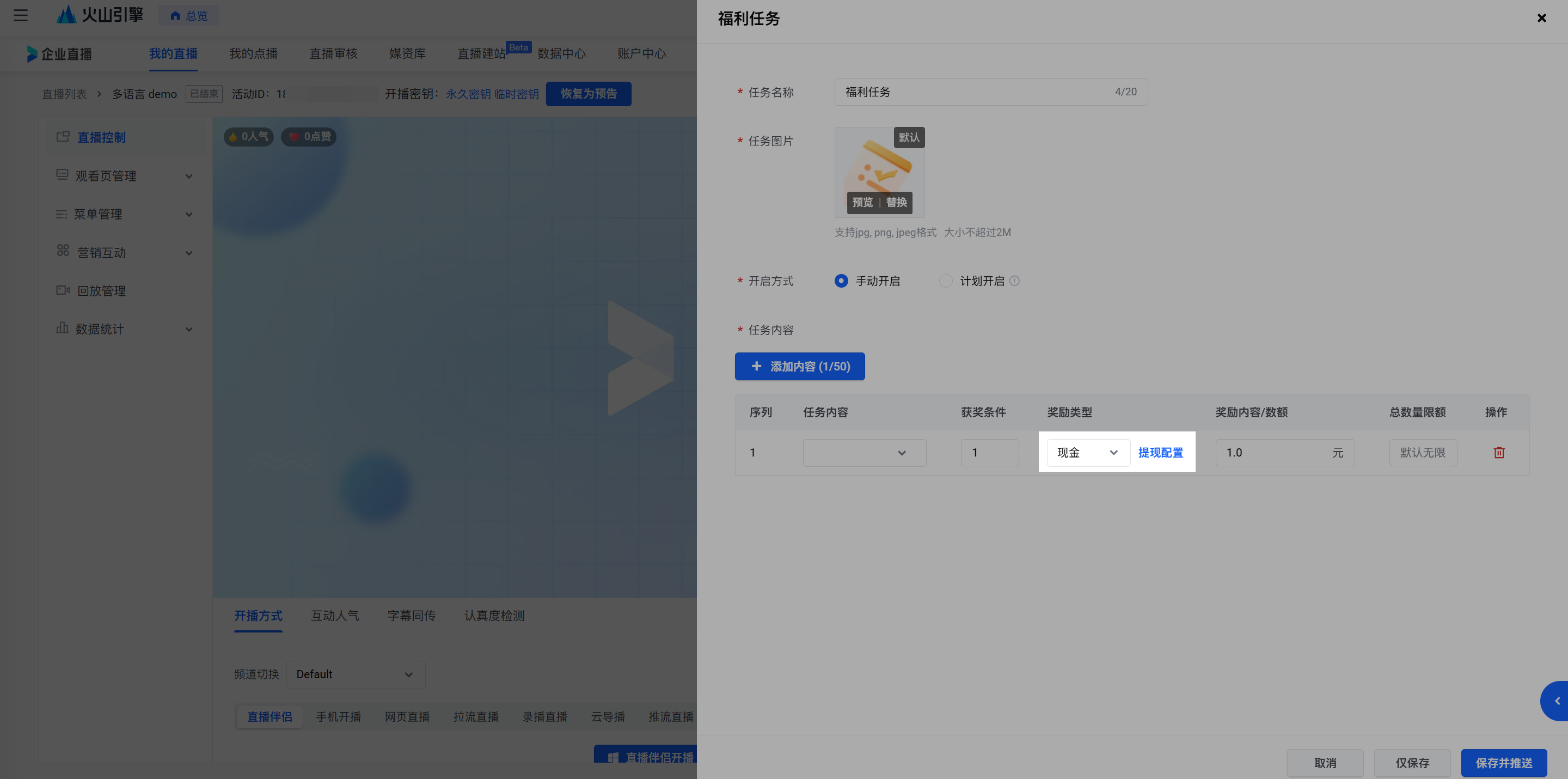Select the 手动开启 radio option
Image resolution: width=1568 pixels, height=779 pixels.
pyautogui.click(x=841, y=281)
